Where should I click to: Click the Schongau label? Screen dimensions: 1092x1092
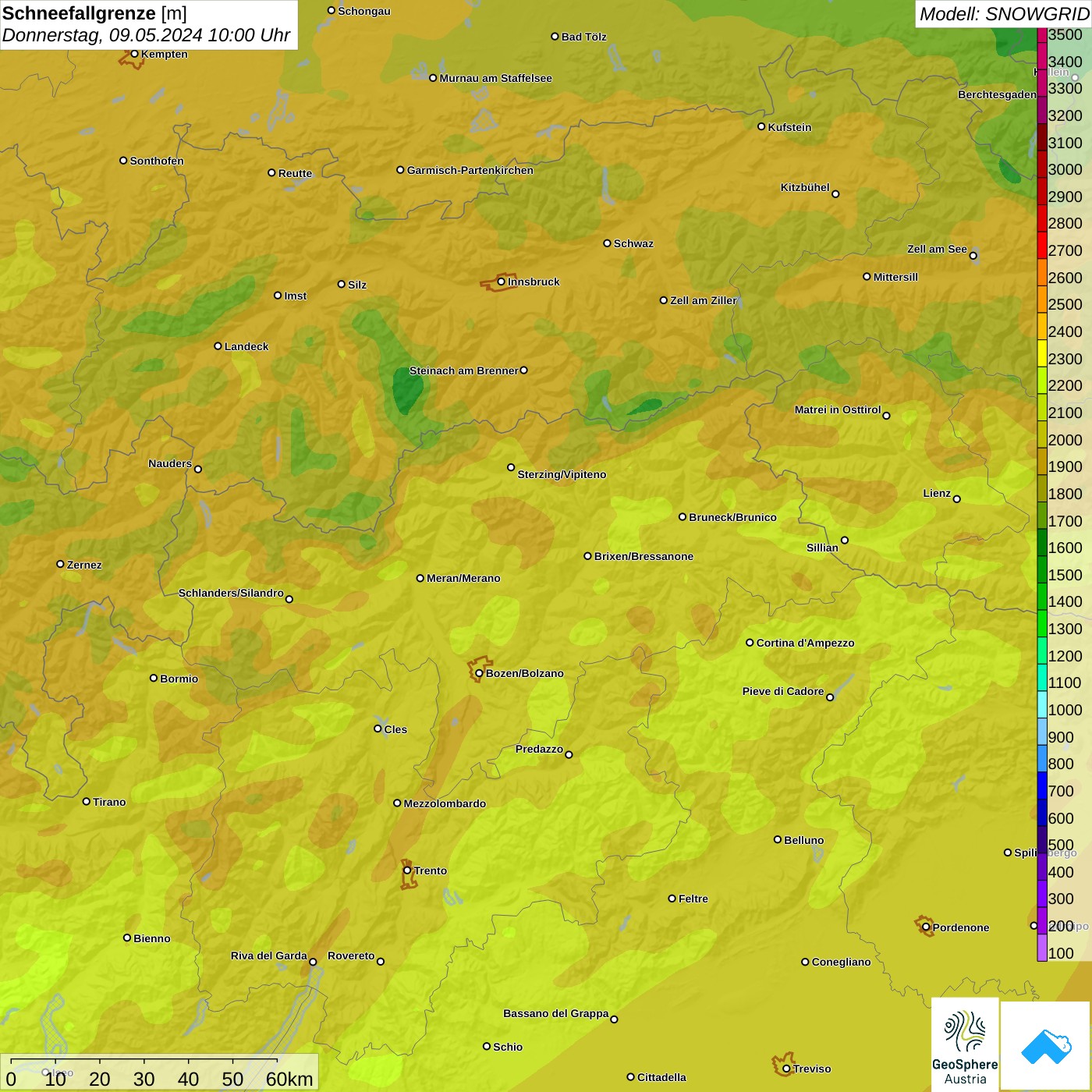pos(364,11)
